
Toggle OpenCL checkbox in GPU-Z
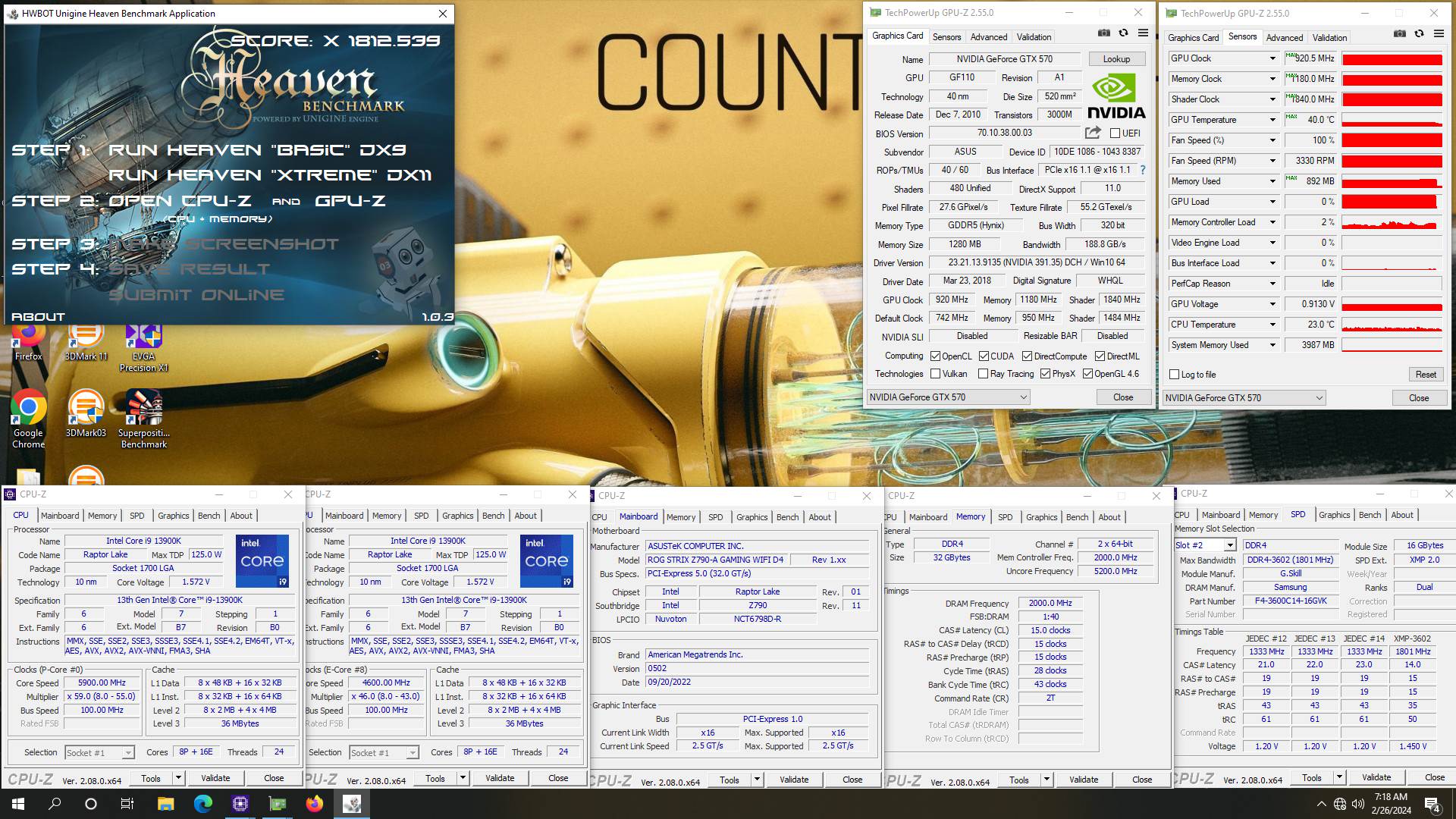[936, 356]
